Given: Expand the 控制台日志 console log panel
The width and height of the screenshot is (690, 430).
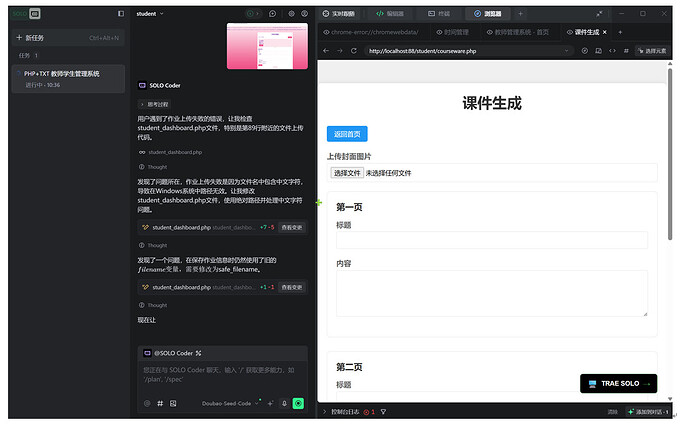Looking at the screenshot, I should [x=344, y=411].
